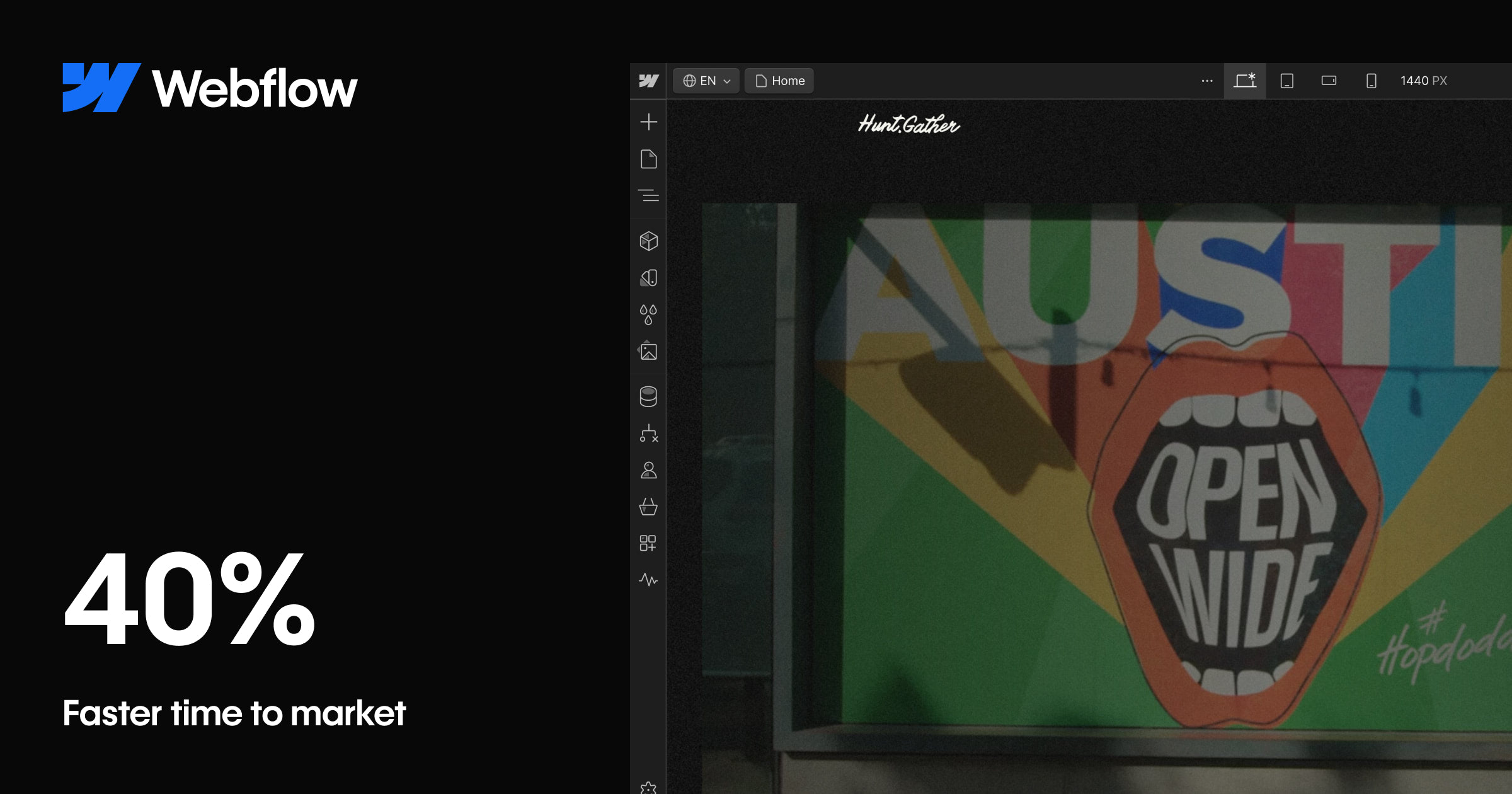Open the Pages panel
Screen dimensions: 1512x794
(649, 161)
